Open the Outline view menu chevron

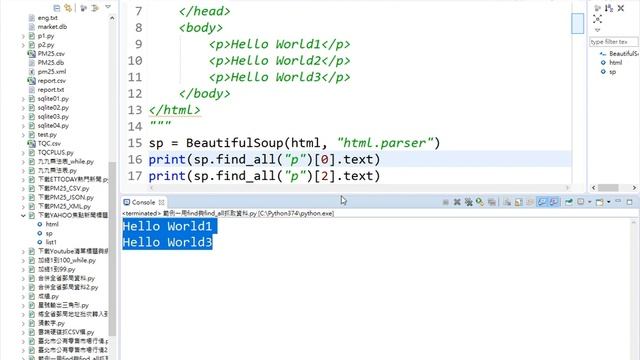(x=598, y=30)
